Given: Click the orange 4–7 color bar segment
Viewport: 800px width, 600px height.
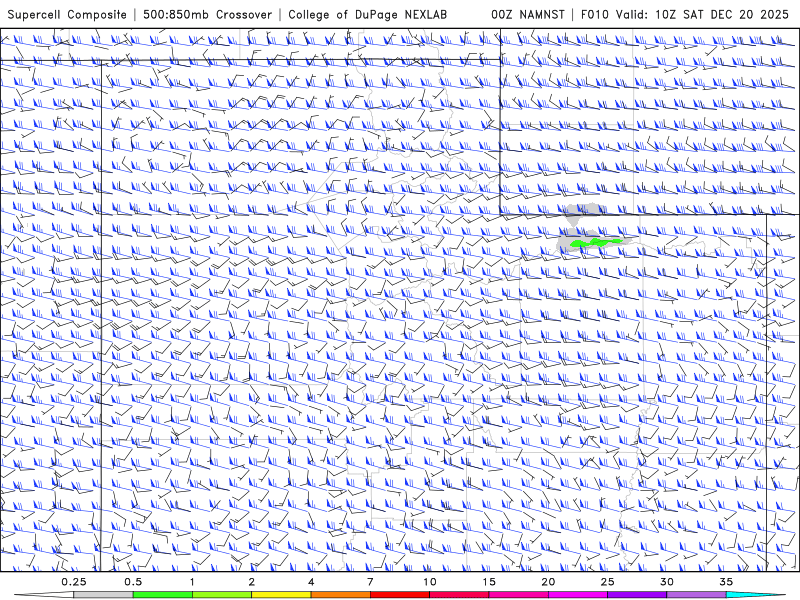Looking at the screenshot, I should tap(341, 595).
